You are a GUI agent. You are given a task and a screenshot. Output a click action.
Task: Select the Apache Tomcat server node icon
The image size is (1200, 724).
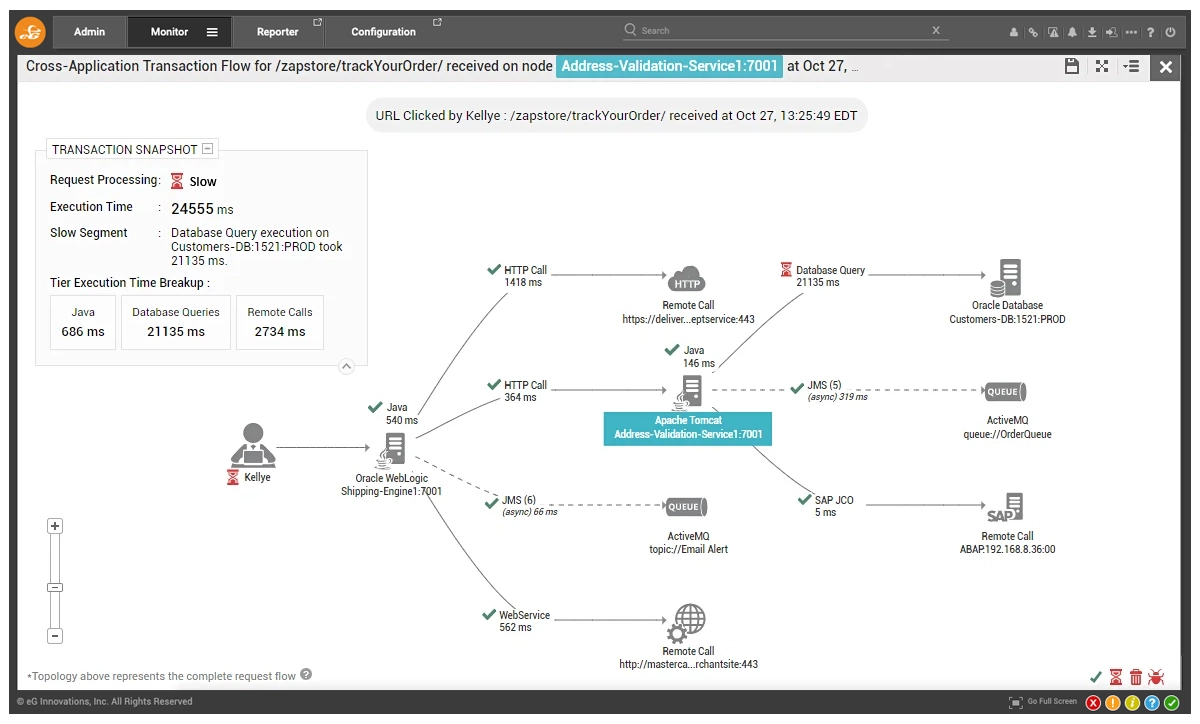click(688, 393)
